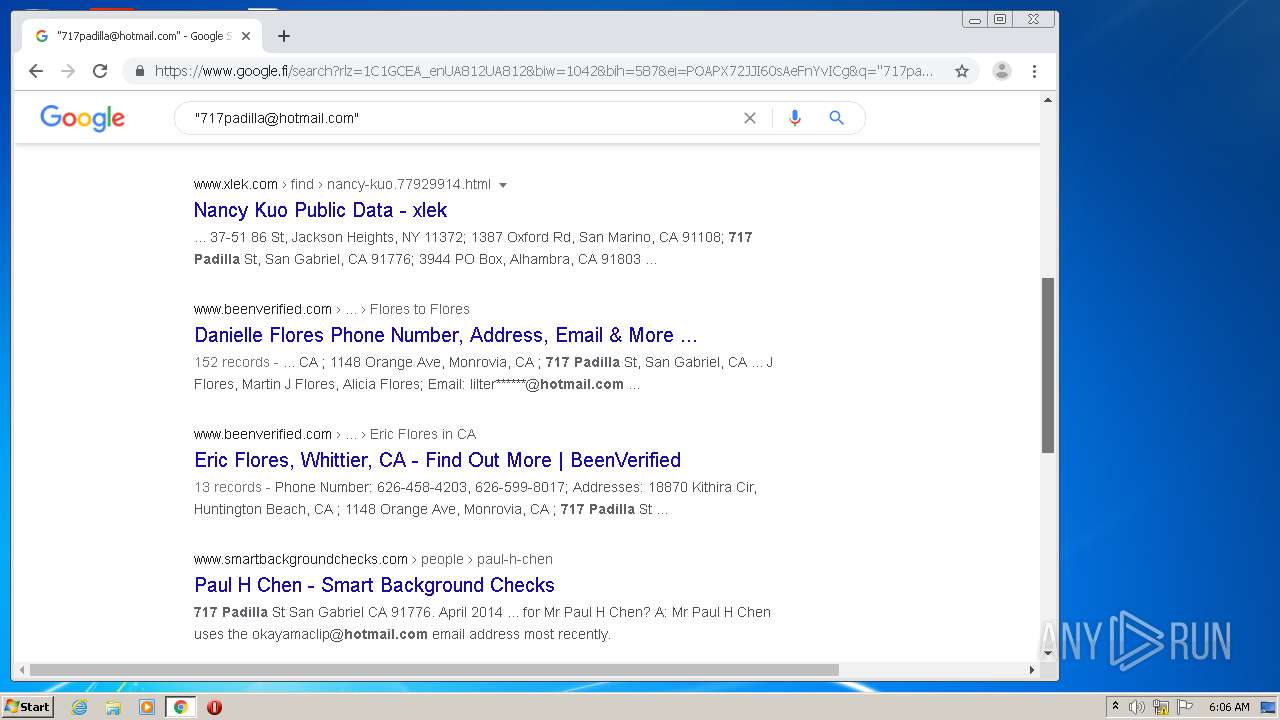Minimize the Chrome window
The image size is (1280, 720).
point(975,19)
